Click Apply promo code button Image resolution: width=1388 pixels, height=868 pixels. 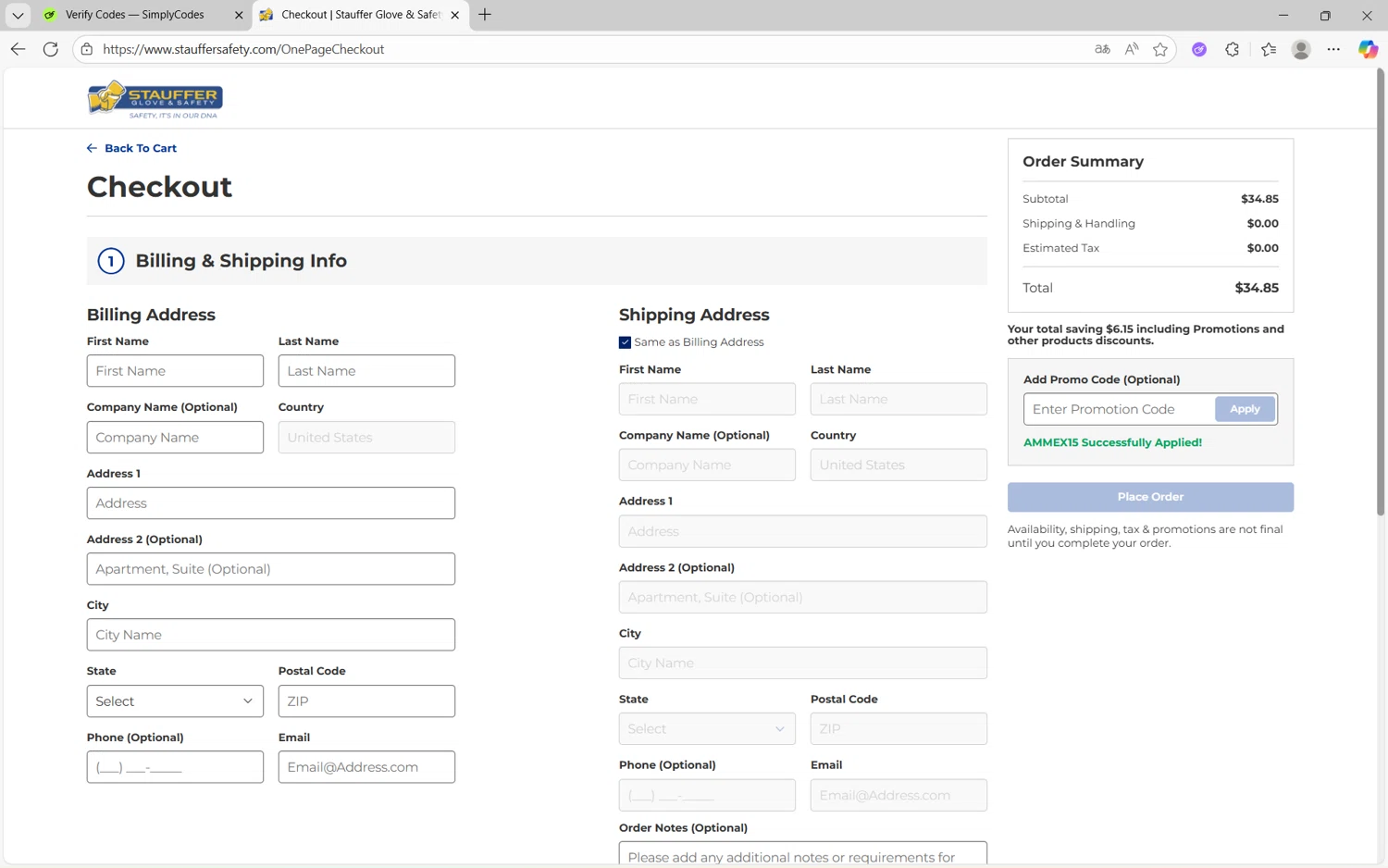(1245, 409)
